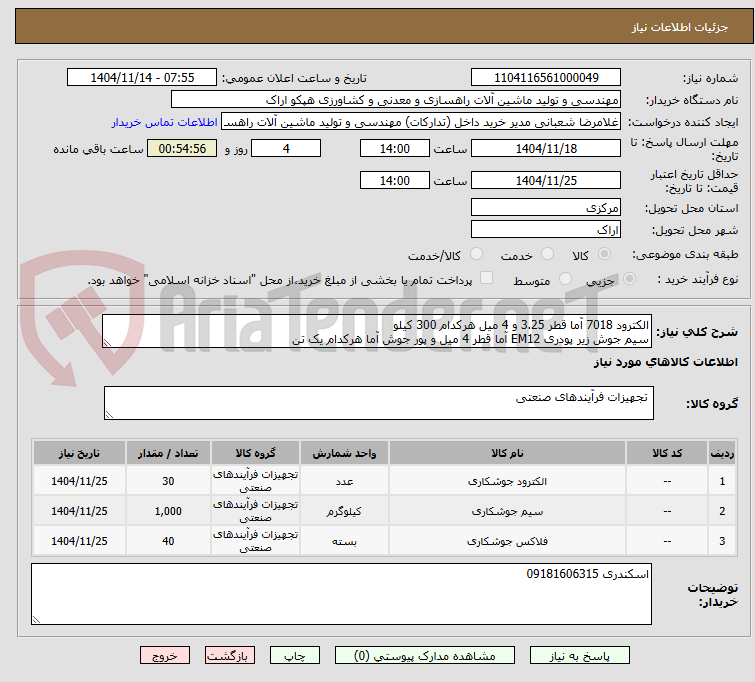The height and width of the screenshot is (682, 755).
Task: Click the resize handle of buyer notes textarea
Action: tap(36, 620)
